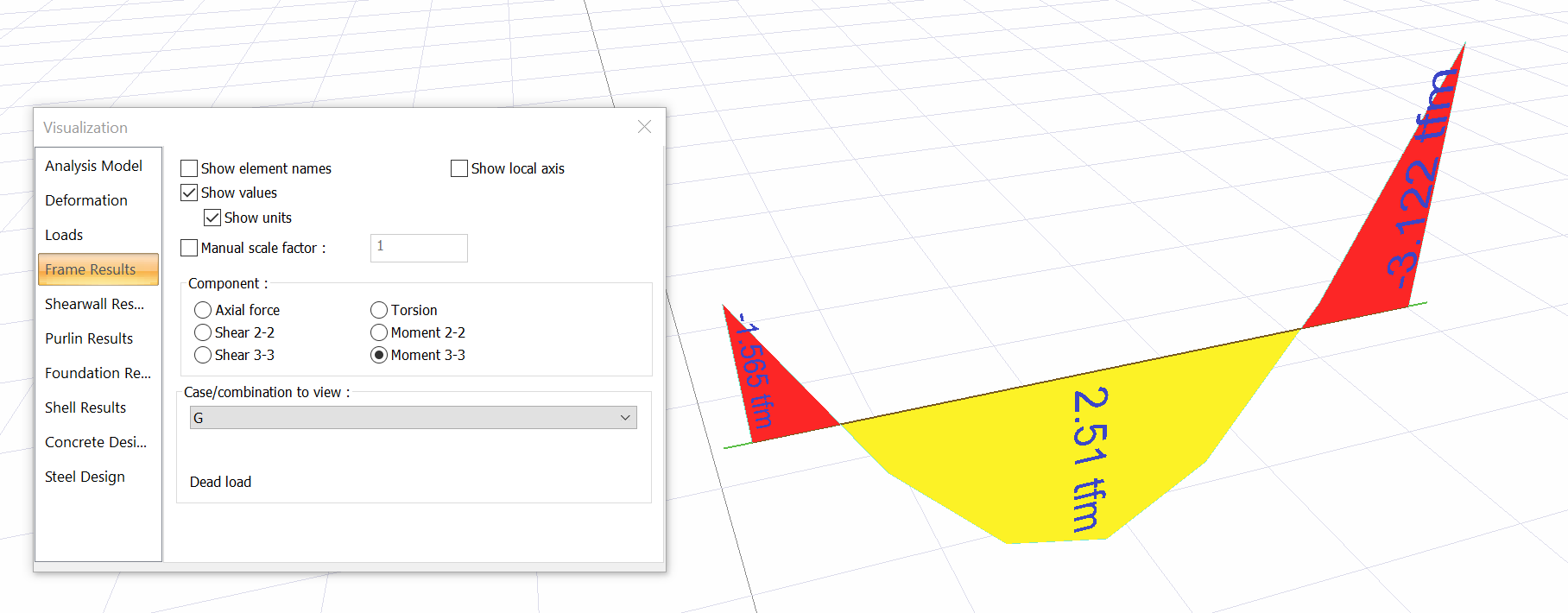Switch to the Deformation section
This screenshot has height=613, width=1568.
pos(86,200)
